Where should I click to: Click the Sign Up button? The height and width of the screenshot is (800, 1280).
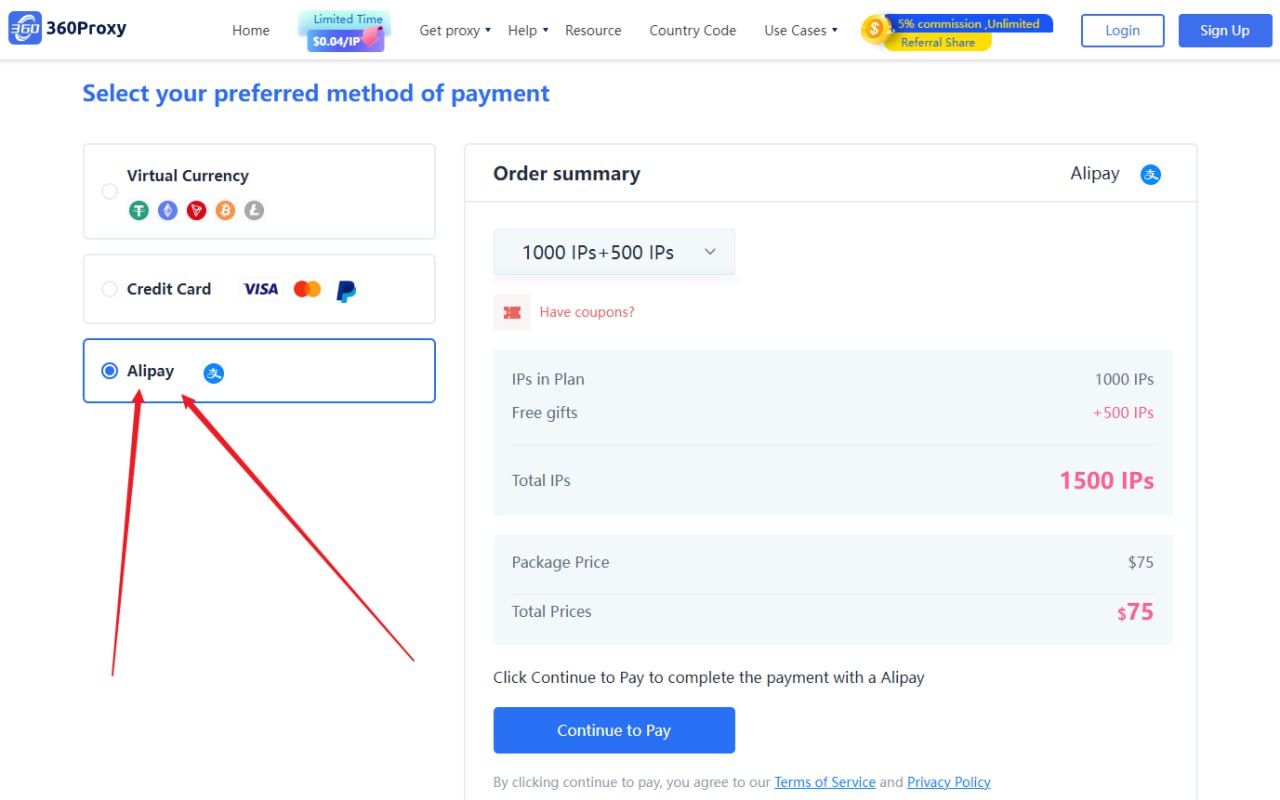click(1224, 31)
